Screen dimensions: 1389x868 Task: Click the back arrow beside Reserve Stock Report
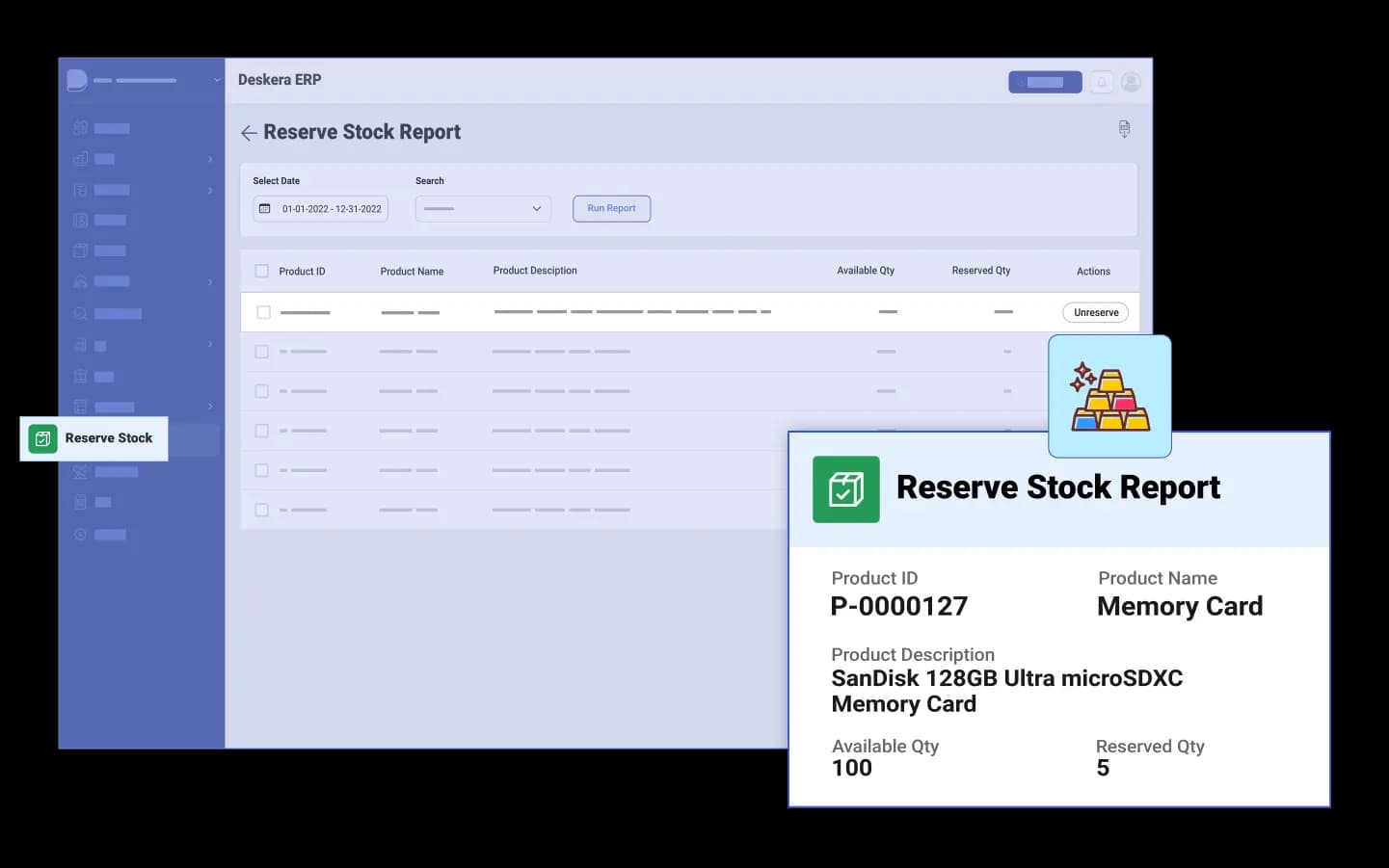click(x=249, y=133)
